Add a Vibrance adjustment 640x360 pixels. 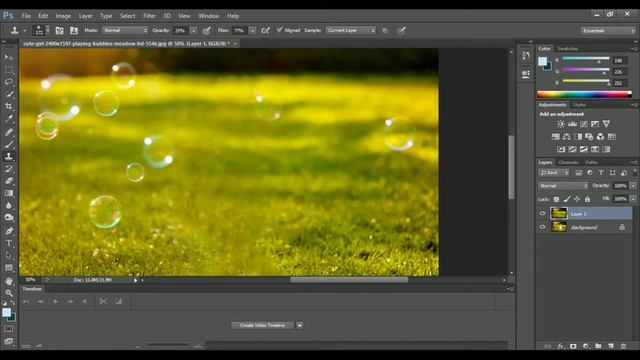(607, 124)
